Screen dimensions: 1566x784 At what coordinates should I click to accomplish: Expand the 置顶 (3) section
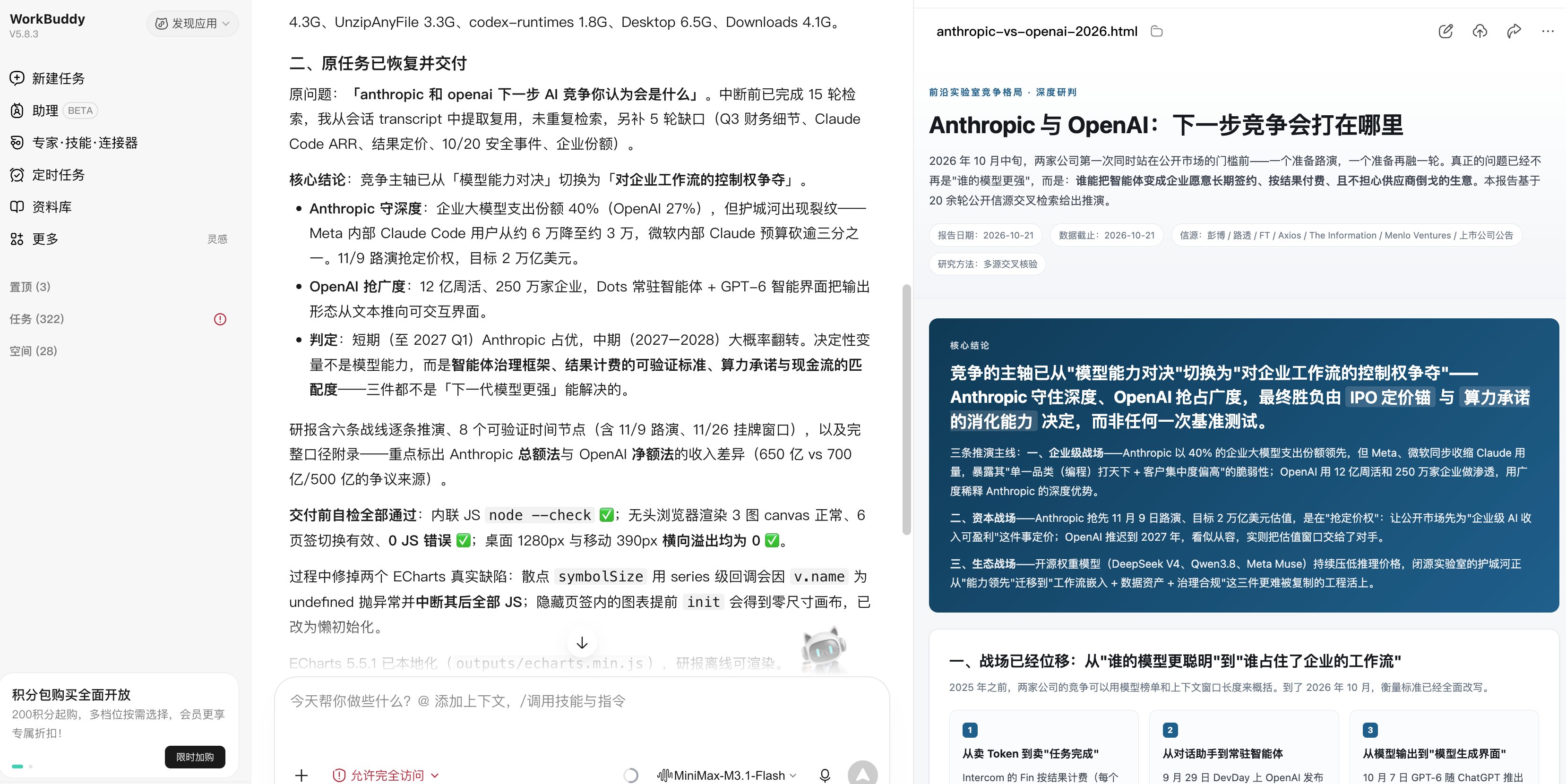[30, 286]
